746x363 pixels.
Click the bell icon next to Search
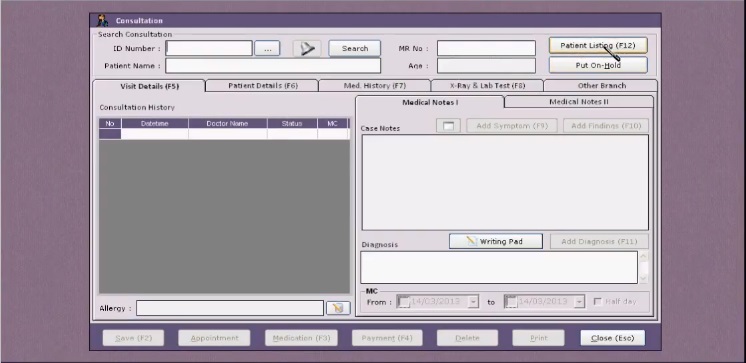pyautogui.click(x=307, y=49)
